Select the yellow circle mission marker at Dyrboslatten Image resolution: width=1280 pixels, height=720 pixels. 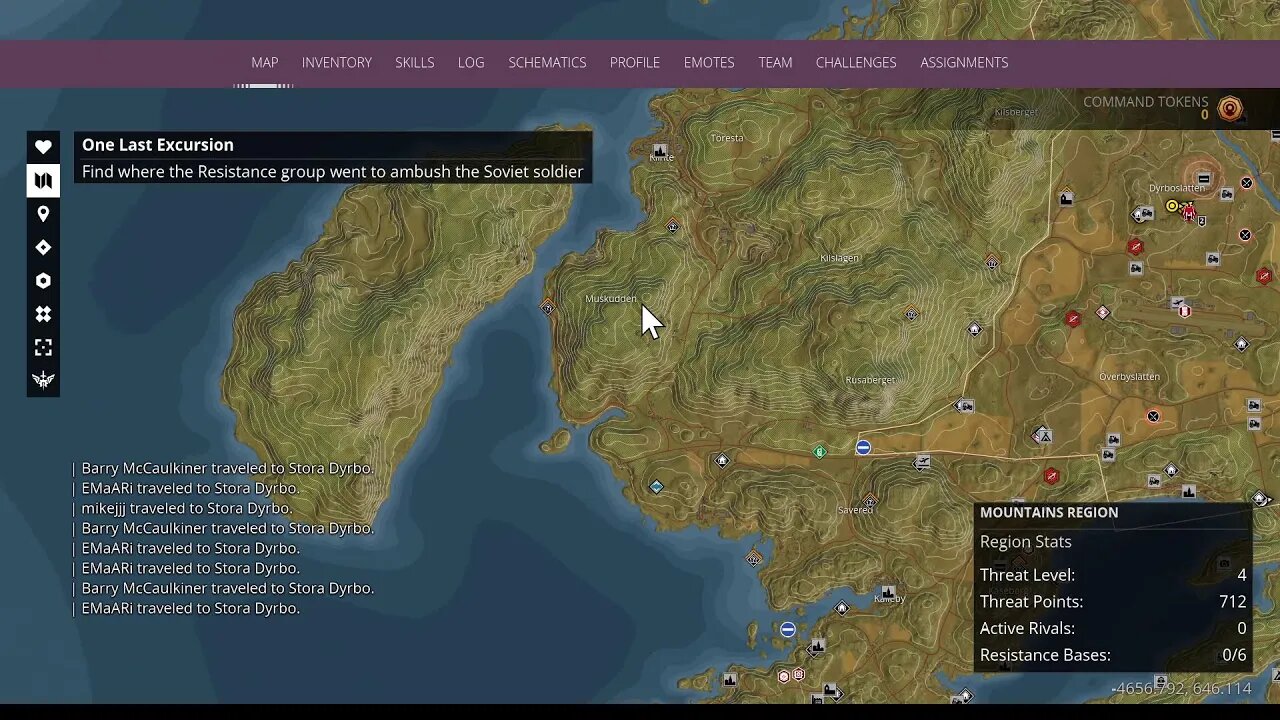tap(1172, 207)
